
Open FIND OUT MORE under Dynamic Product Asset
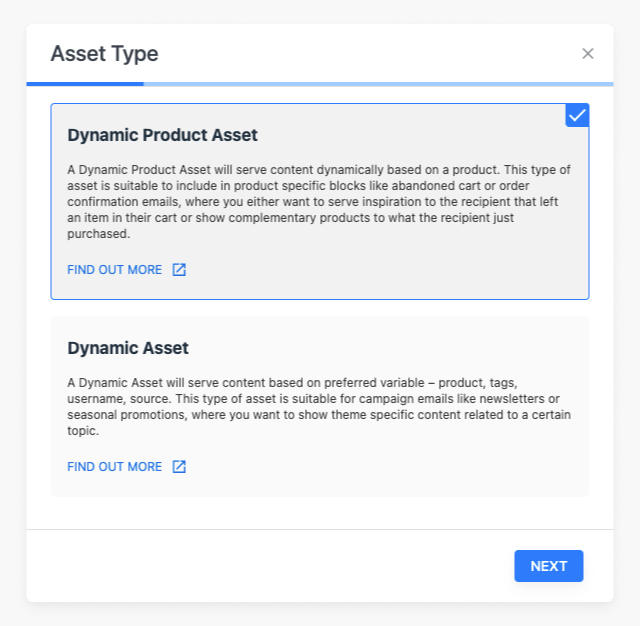[x=115, y=270]
